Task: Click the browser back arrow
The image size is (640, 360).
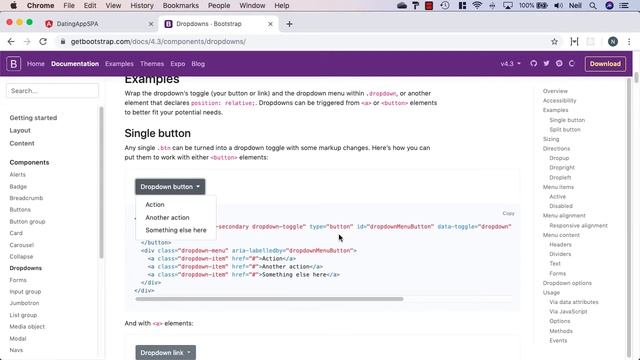Action: tap(11, 42)
